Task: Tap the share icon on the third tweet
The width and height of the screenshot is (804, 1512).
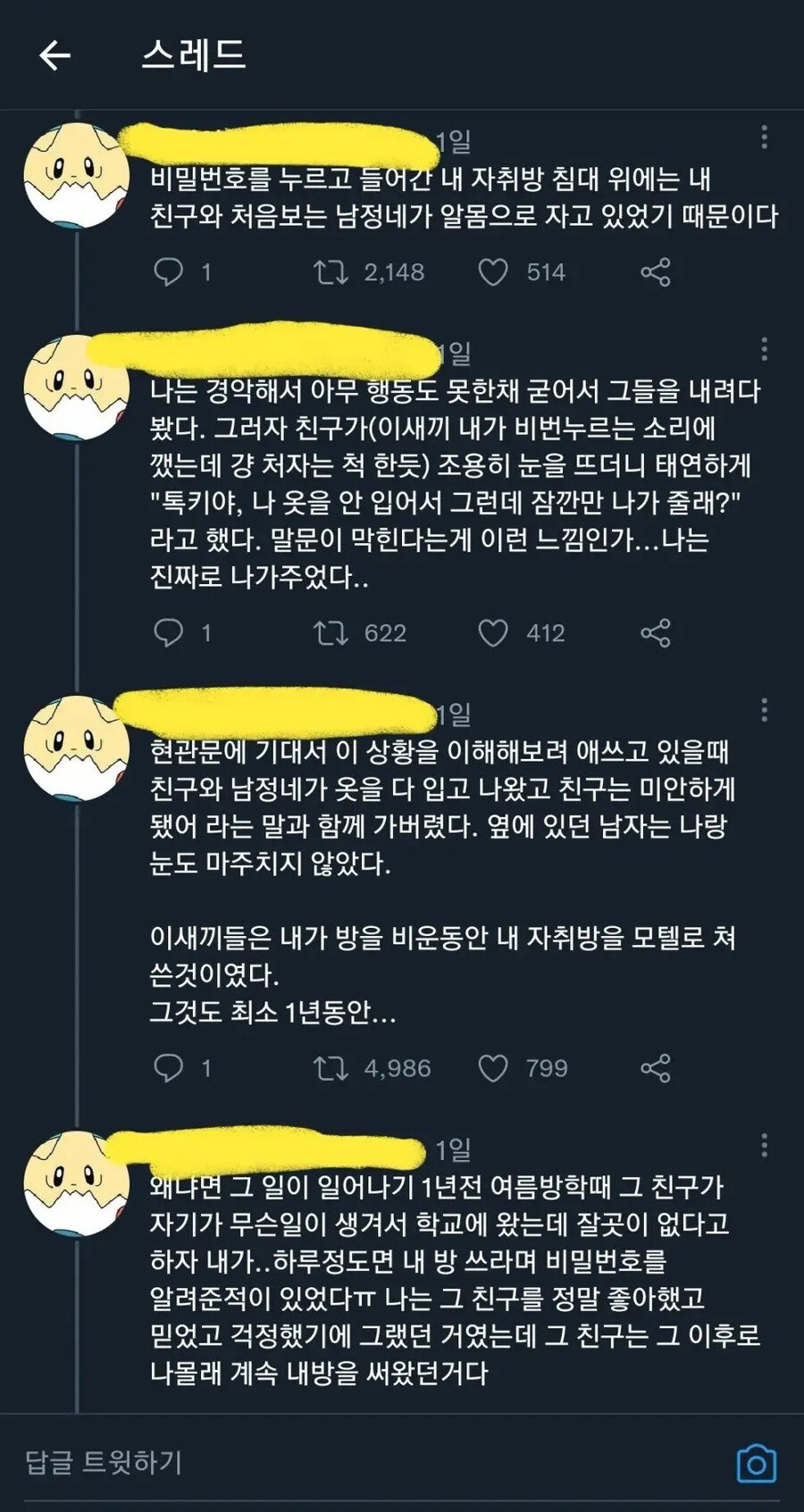Action: tap(657, 1068)
